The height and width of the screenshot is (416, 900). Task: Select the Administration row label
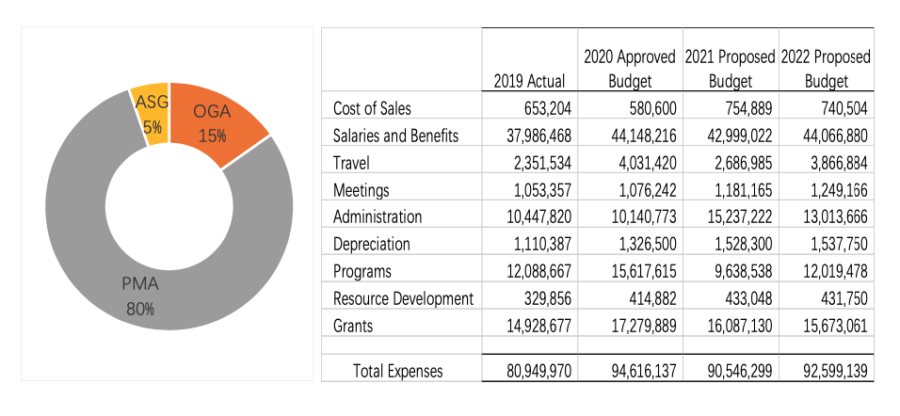pos(376,216)
